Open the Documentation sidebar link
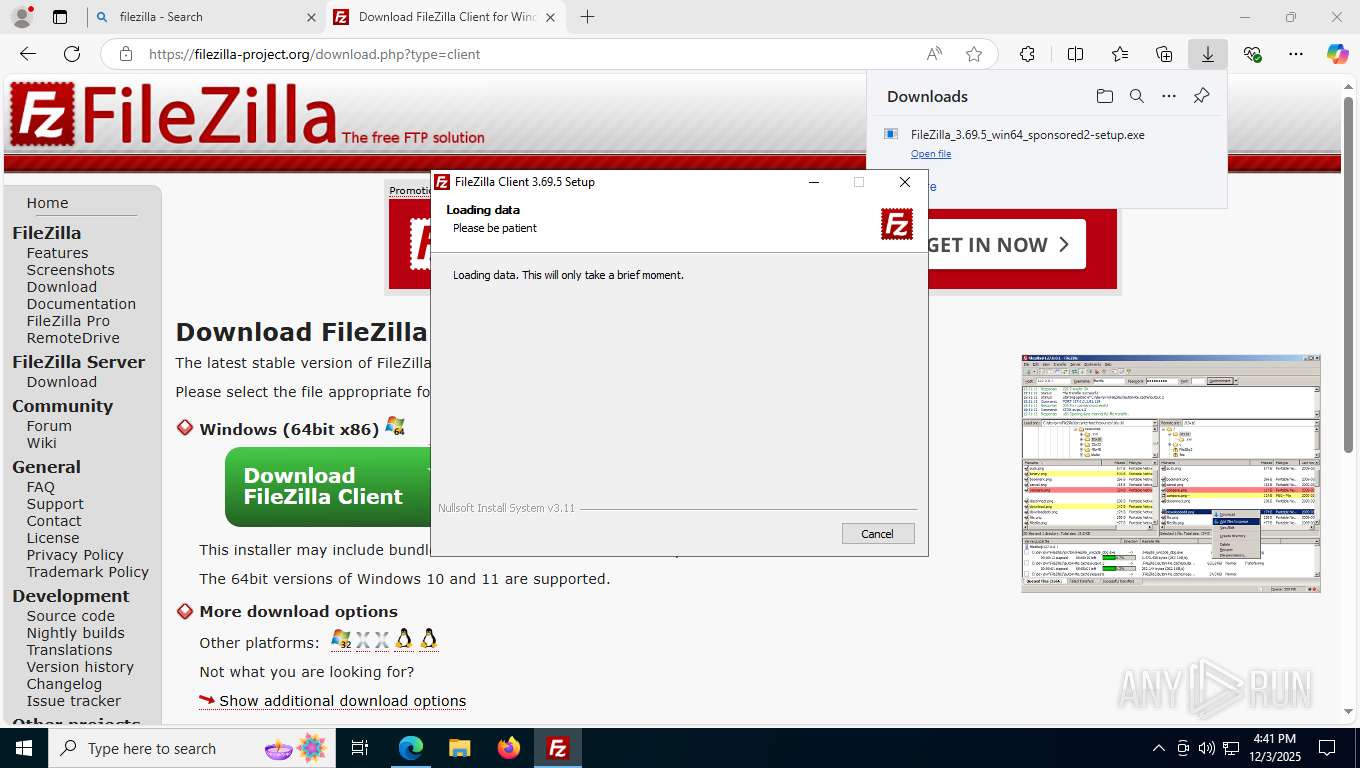 pyautogui.click(x=81, y=304)
